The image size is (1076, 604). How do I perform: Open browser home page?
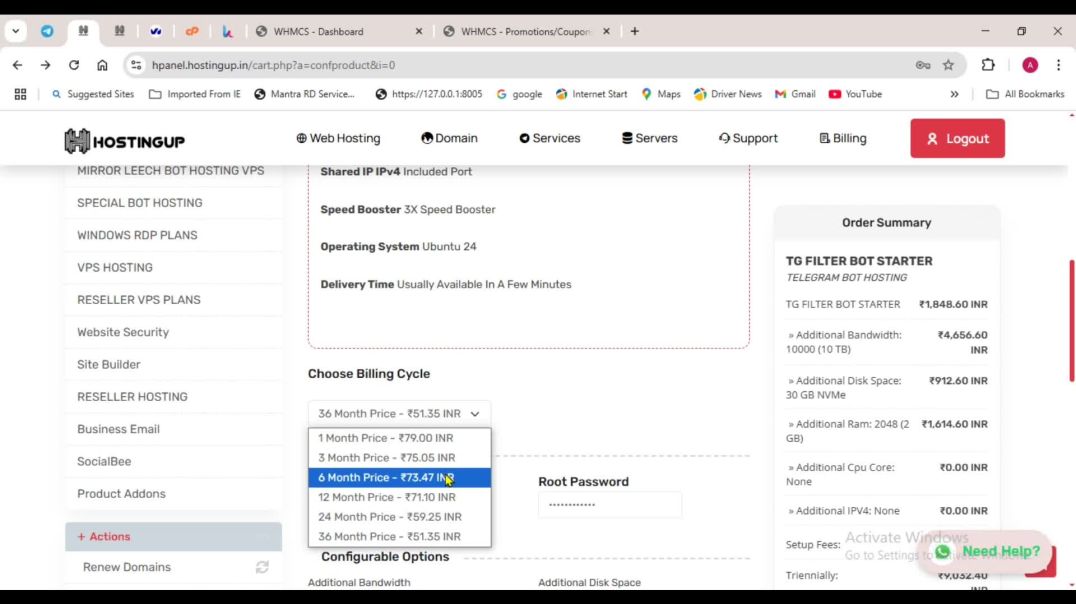[102, 65]
